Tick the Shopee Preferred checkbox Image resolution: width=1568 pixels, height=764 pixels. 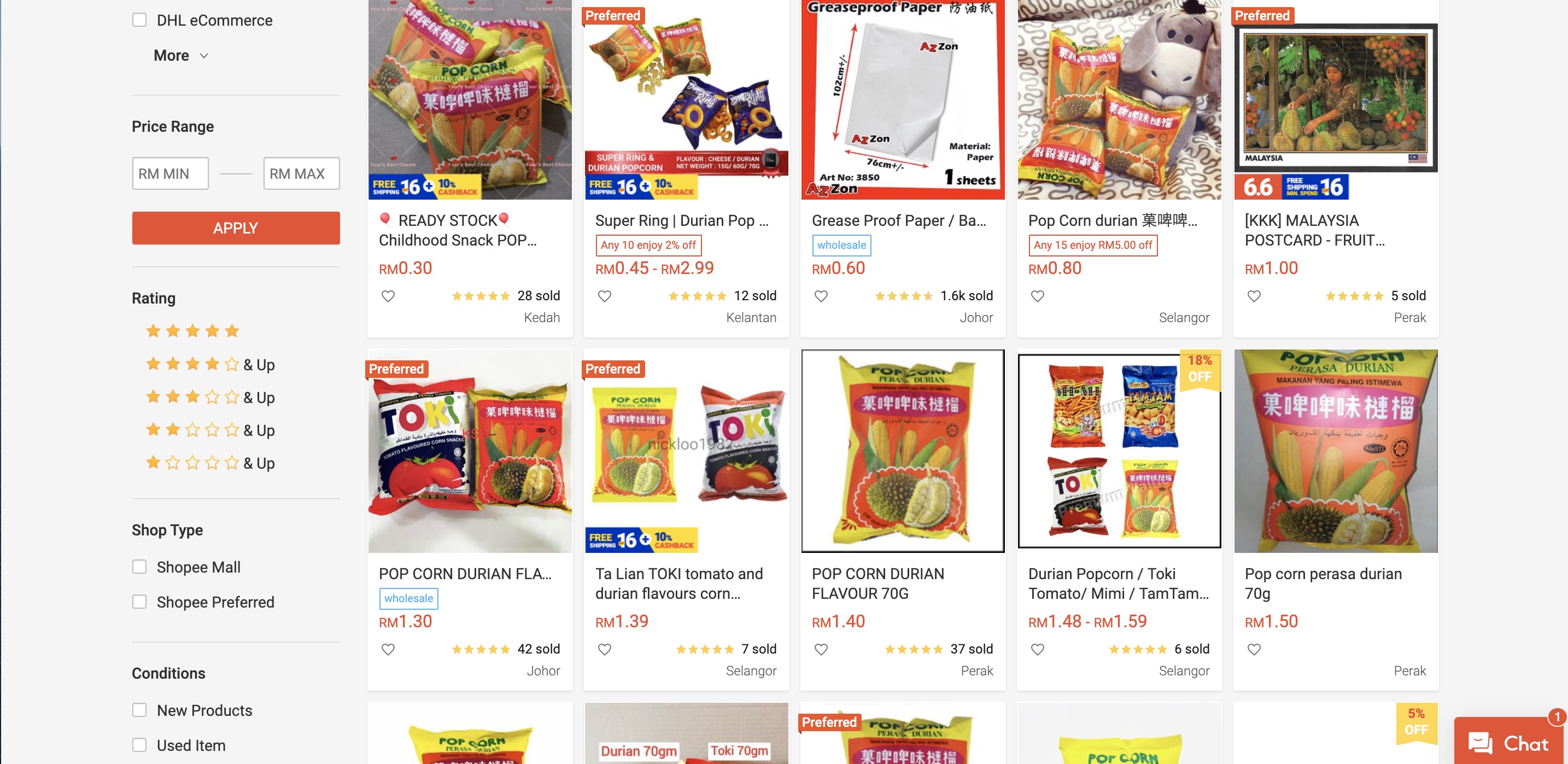tap(139, 602)
